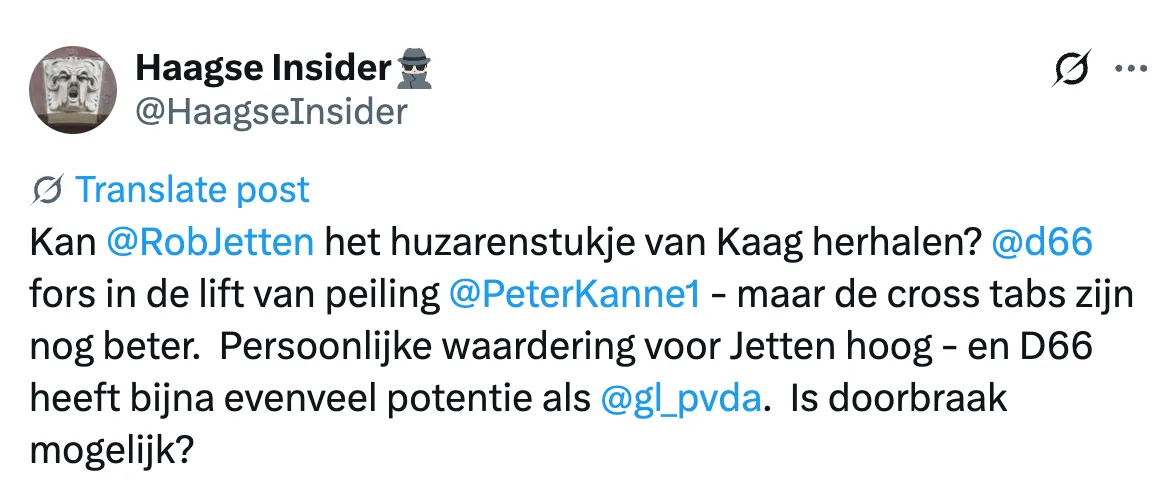Open Grok from the post header icon
Viewport: 1176px width, 500px height.
[1071, 68]
